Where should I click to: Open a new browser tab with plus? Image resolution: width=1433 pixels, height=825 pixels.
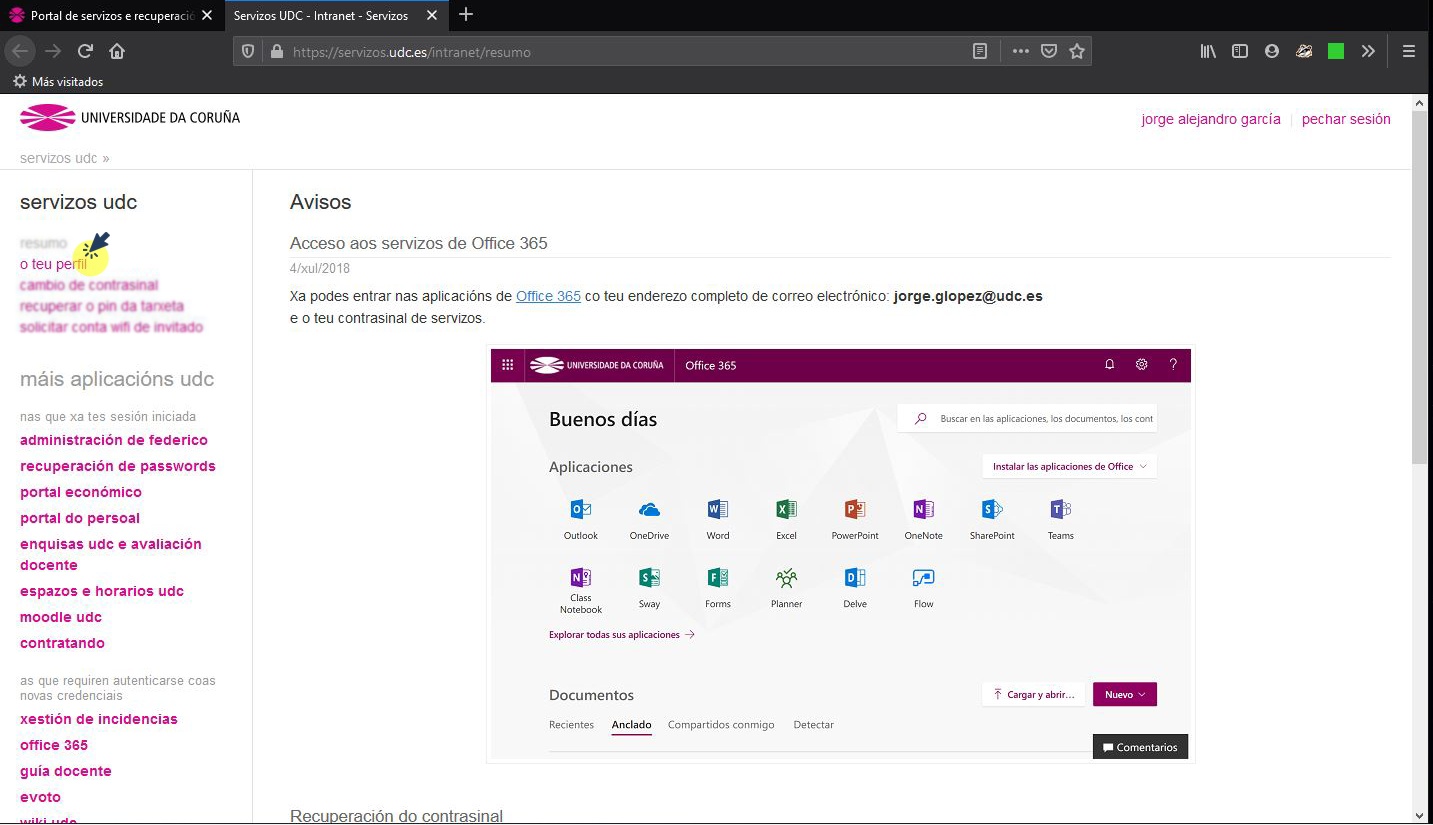[x=466, y=15]
